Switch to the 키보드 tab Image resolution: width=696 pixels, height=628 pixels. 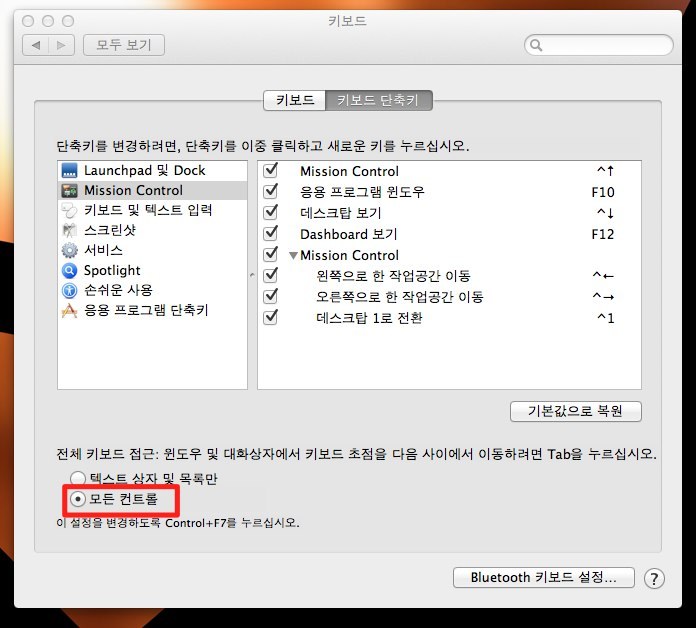pyautogui.click(x=295, y=100)
